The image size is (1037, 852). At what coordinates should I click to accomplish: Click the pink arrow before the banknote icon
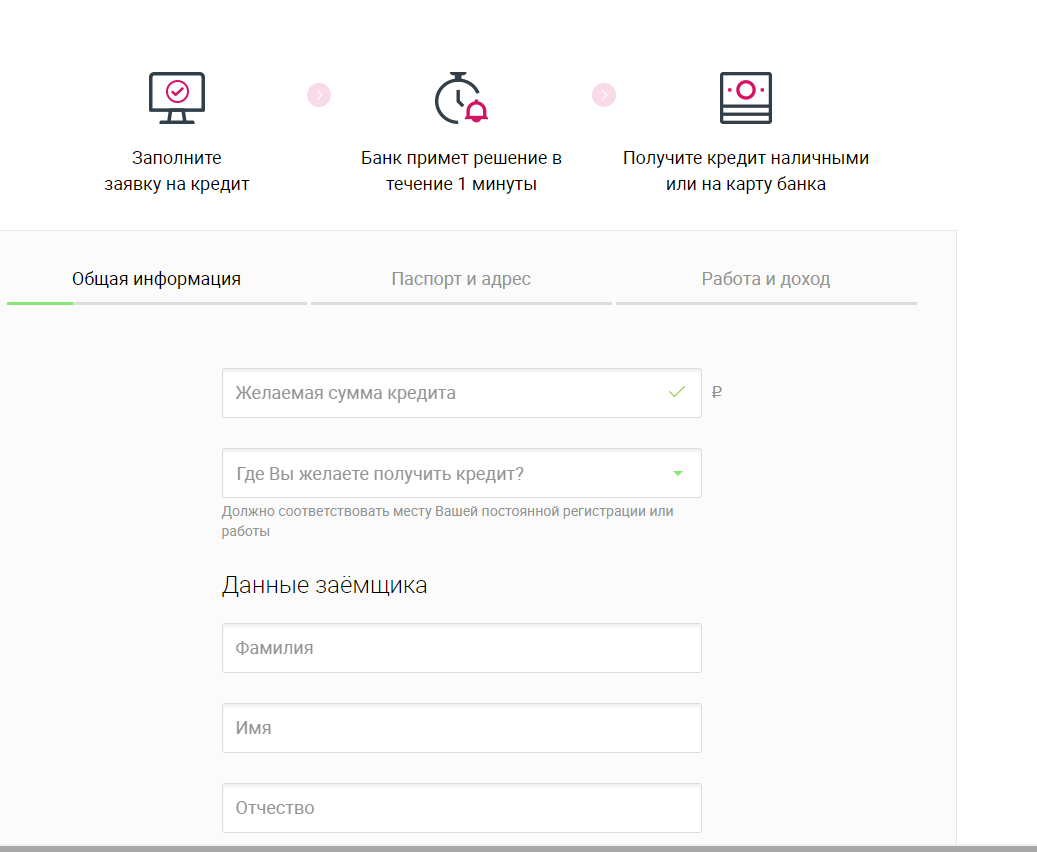pos(604,95)
